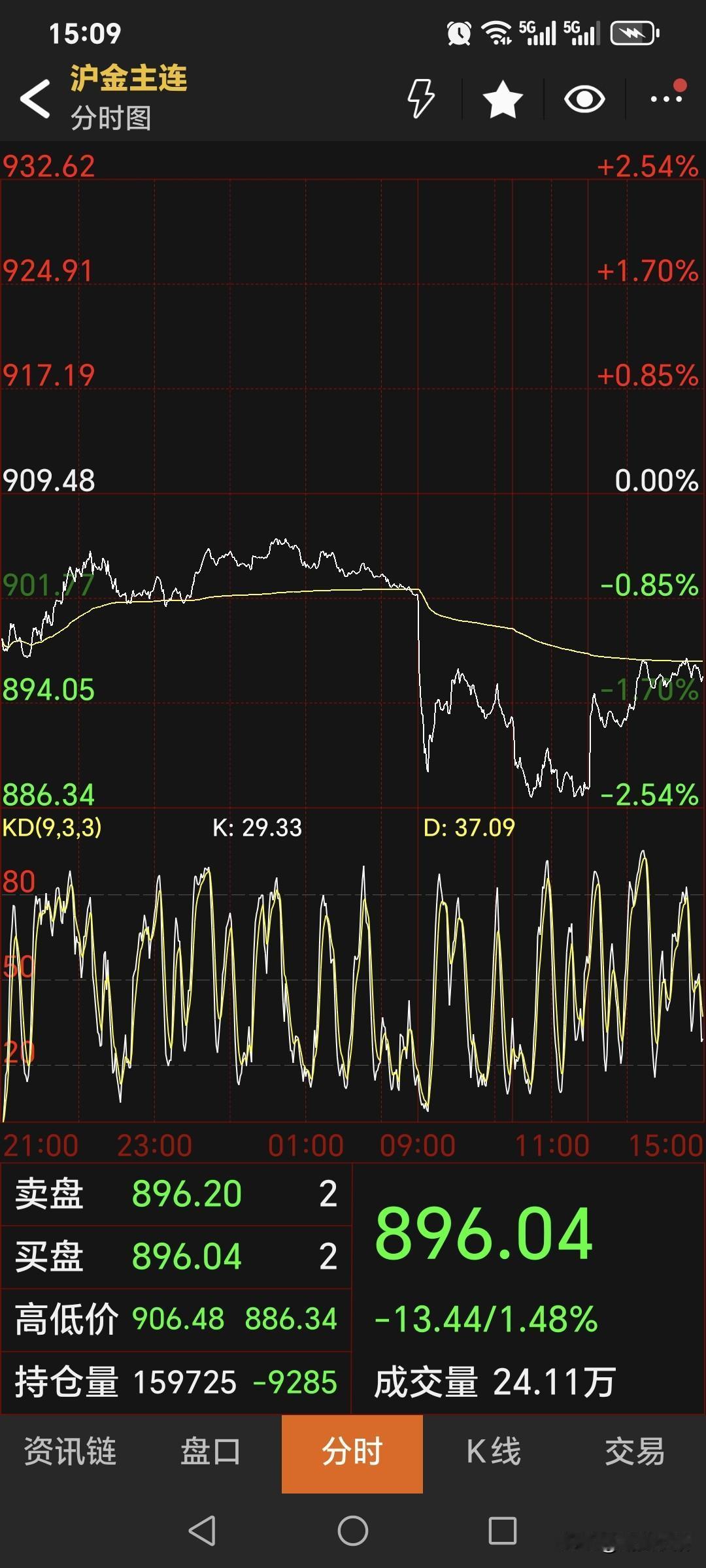Toggle the favorite star icon

tap(503, 99)
